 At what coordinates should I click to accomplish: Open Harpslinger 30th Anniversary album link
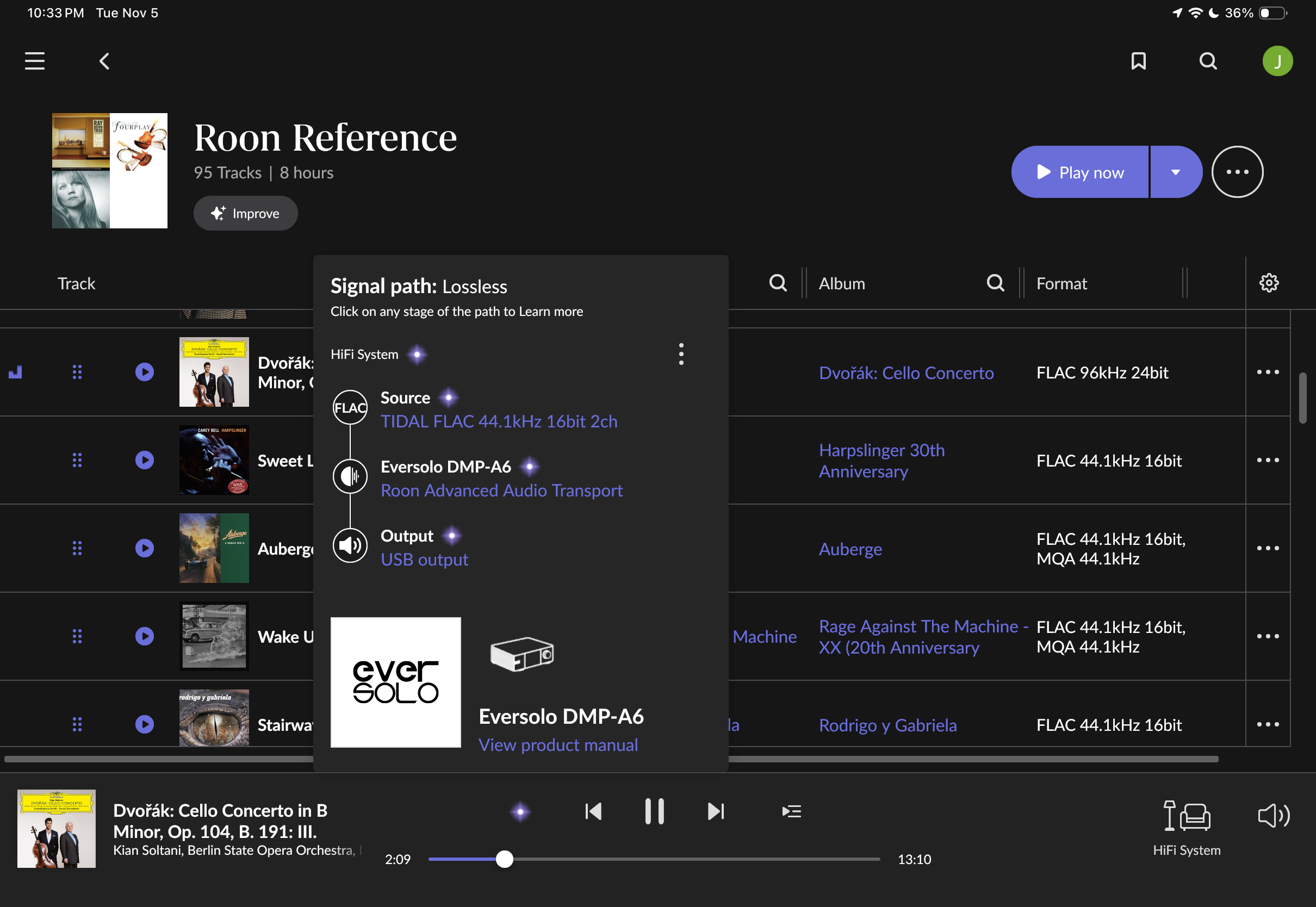(x=882, y=461)
